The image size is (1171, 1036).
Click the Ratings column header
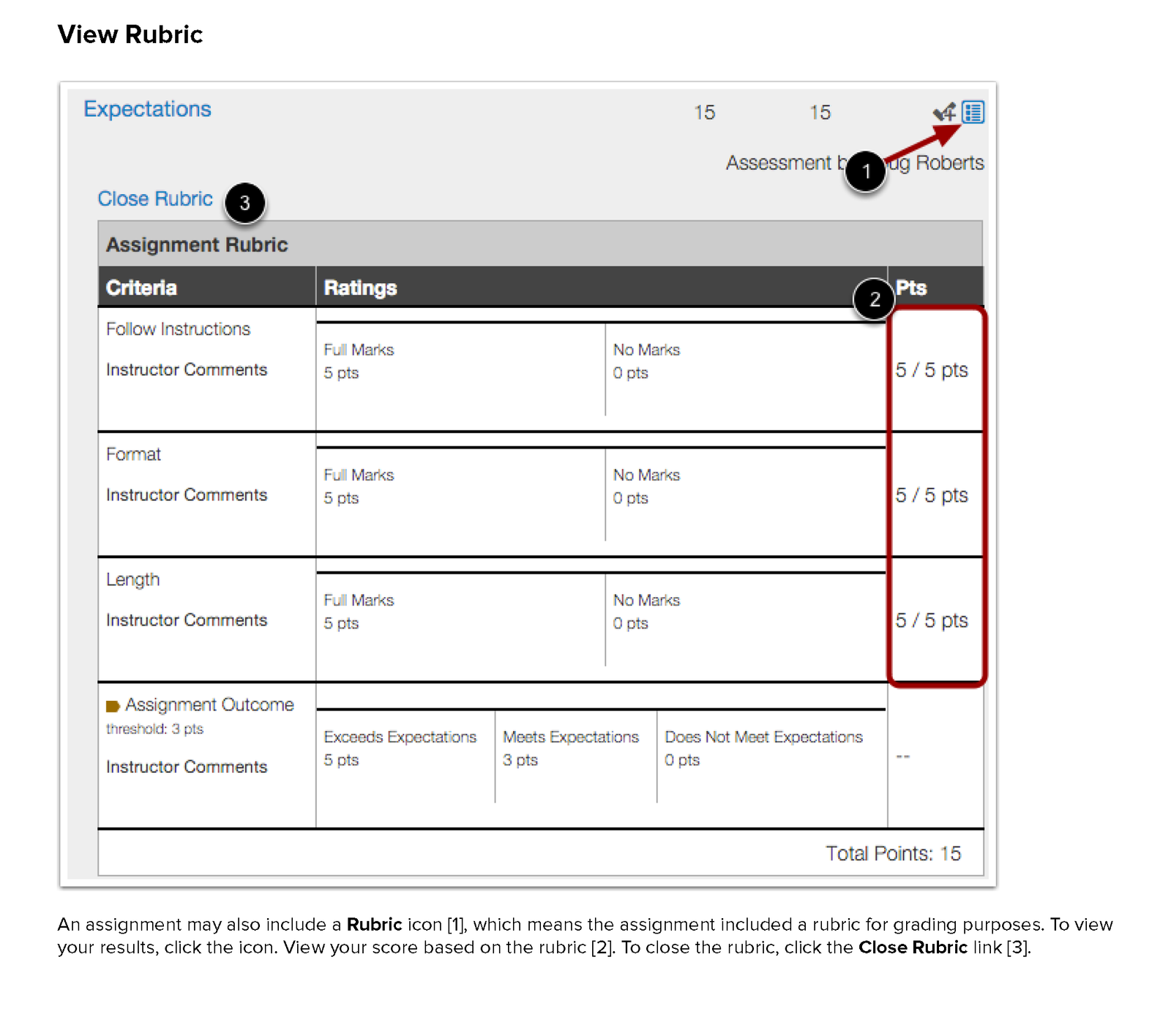point(360,288)
